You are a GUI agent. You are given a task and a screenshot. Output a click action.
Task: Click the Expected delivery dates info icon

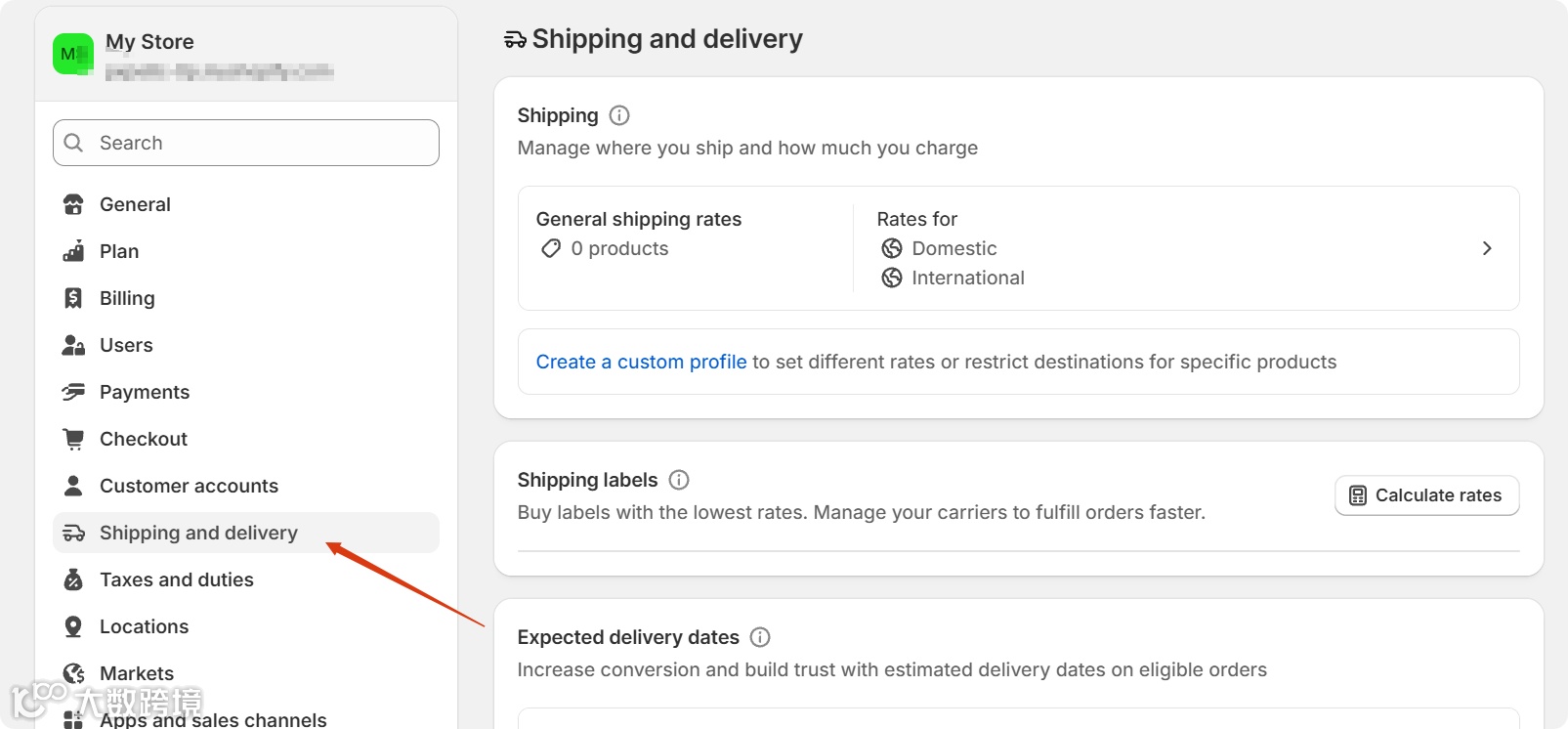760,637
